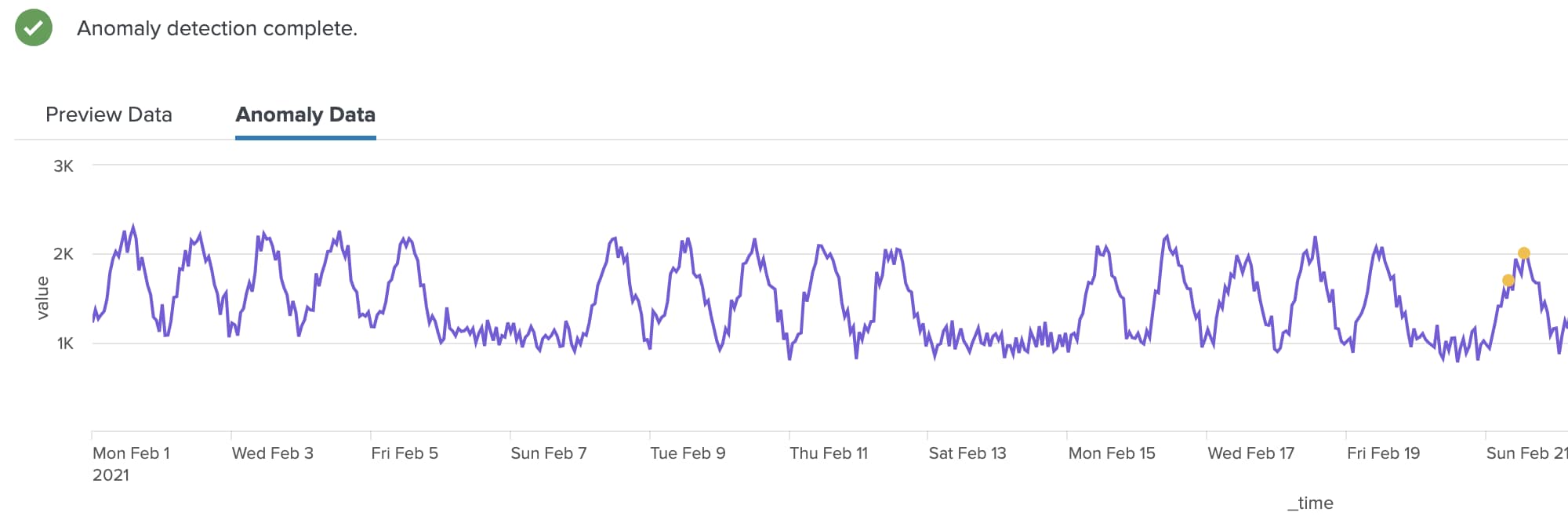The image size is (1568, 516).
Task: Click the green success checkmark icon
Action: tap(34, 28)
